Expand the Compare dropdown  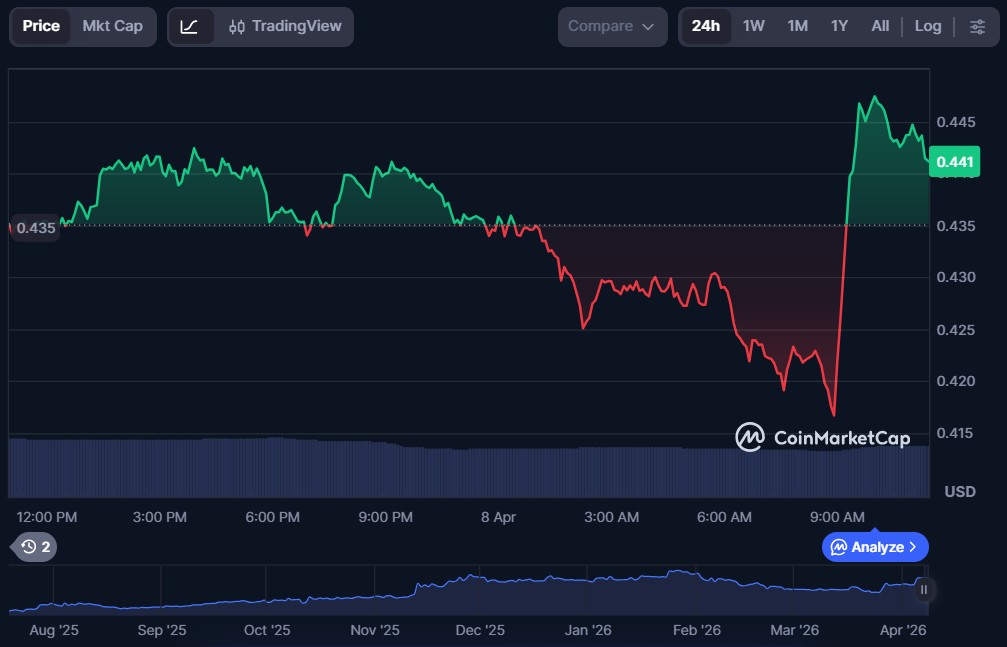point(611,26)
